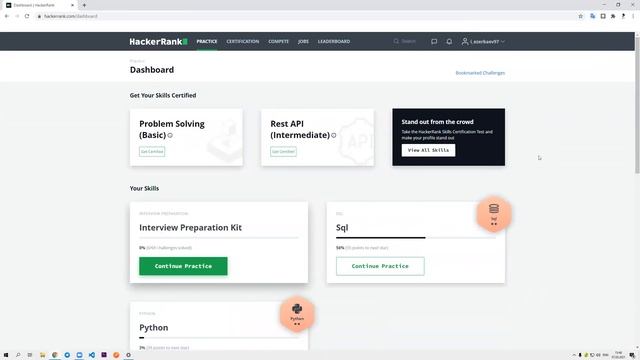Switch to the Practice nav tab
The width and height of the screenshot is (640, 360).
[x=207, y=41]
